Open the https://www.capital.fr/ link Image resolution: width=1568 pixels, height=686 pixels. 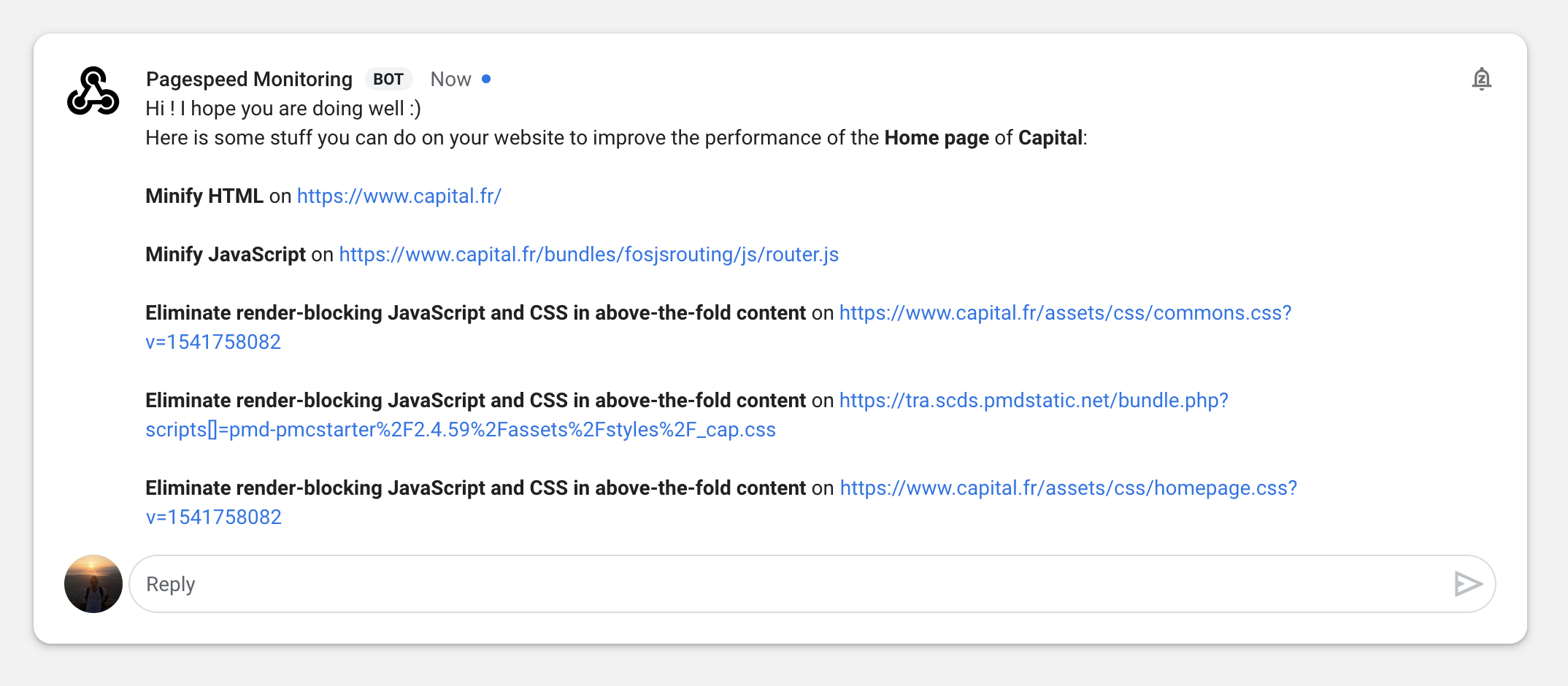coord(399,196)
